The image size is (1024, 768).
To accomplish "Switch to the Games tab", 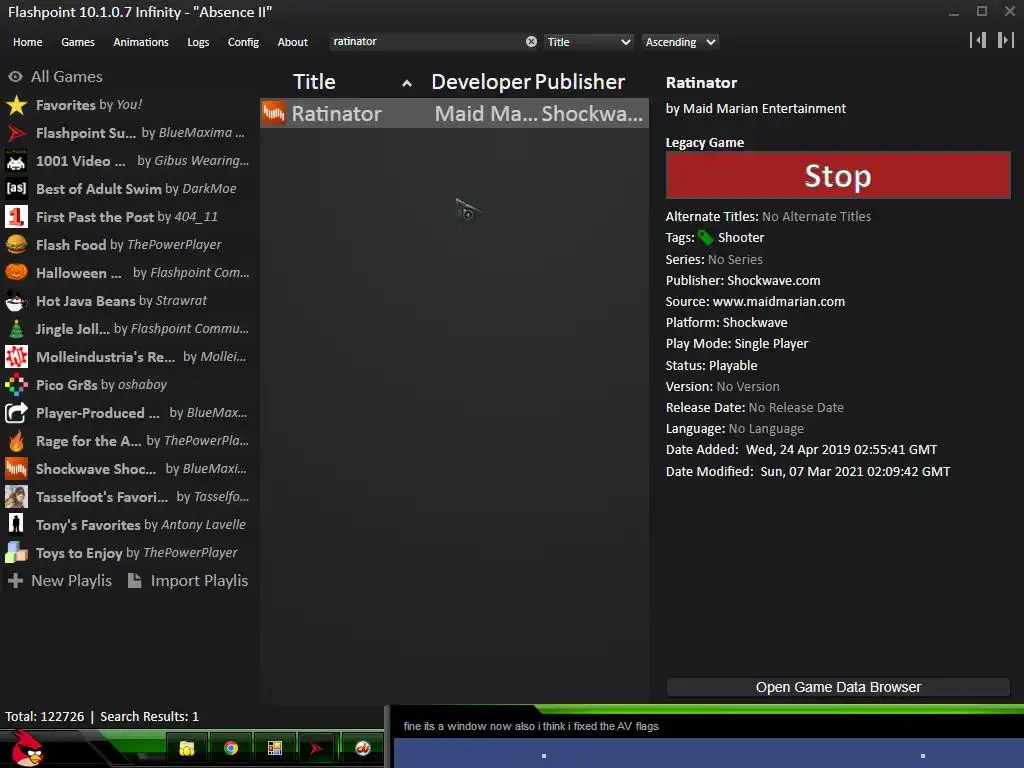I will (x=78, y=42).
